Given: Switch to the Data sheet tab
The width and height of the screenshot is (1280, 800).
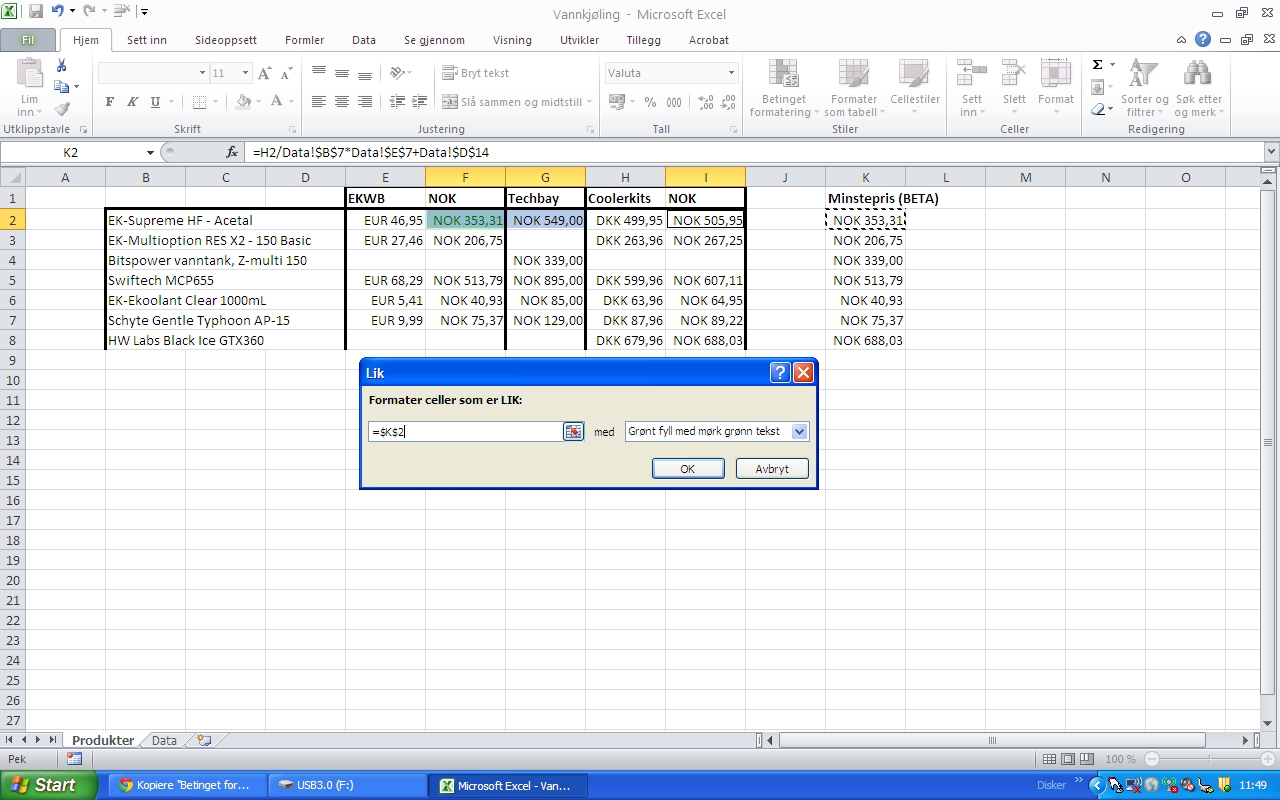Looking at the screenshot, I should click(164, 741).
